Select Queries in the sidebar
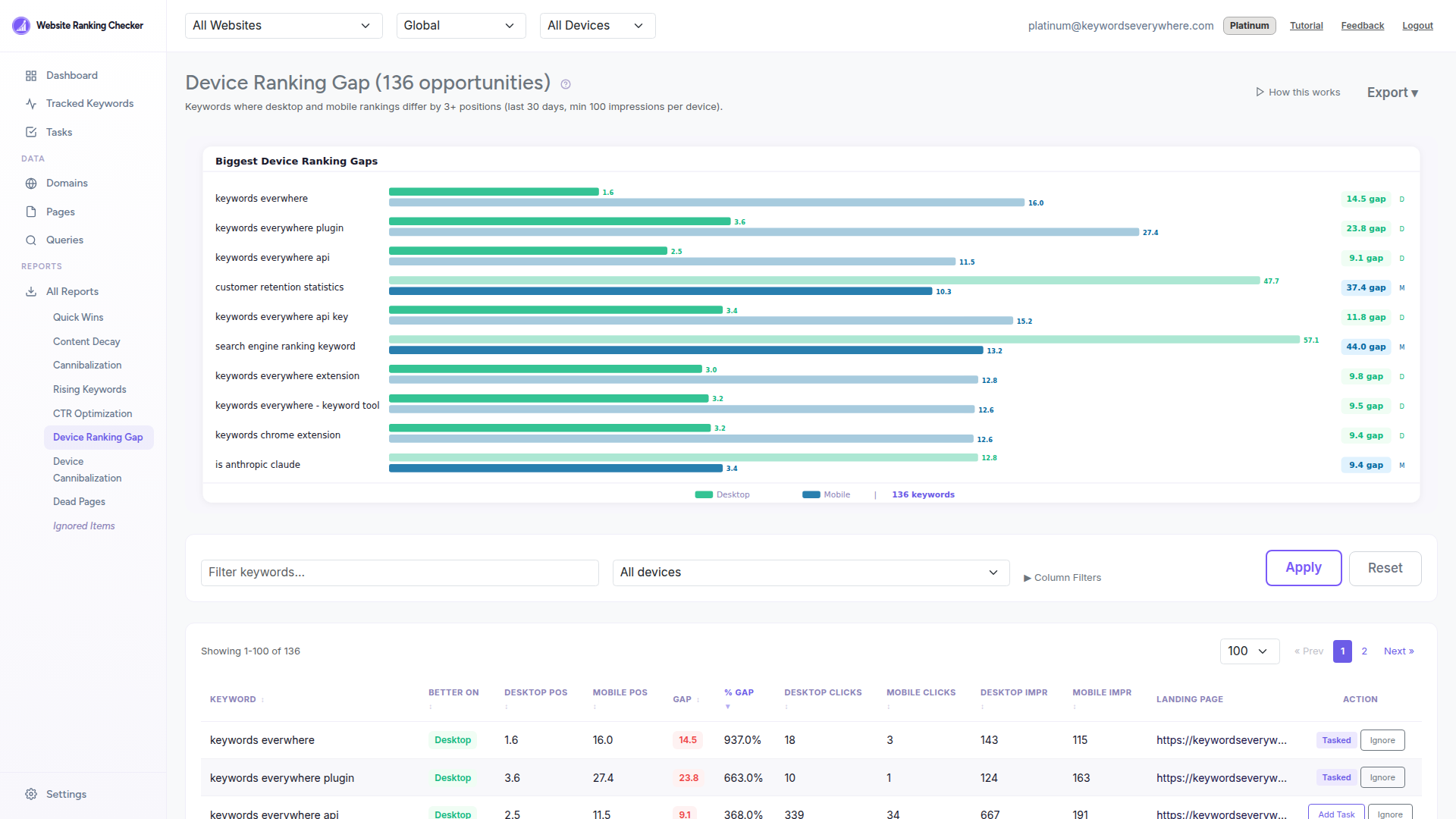 (64, 240)
